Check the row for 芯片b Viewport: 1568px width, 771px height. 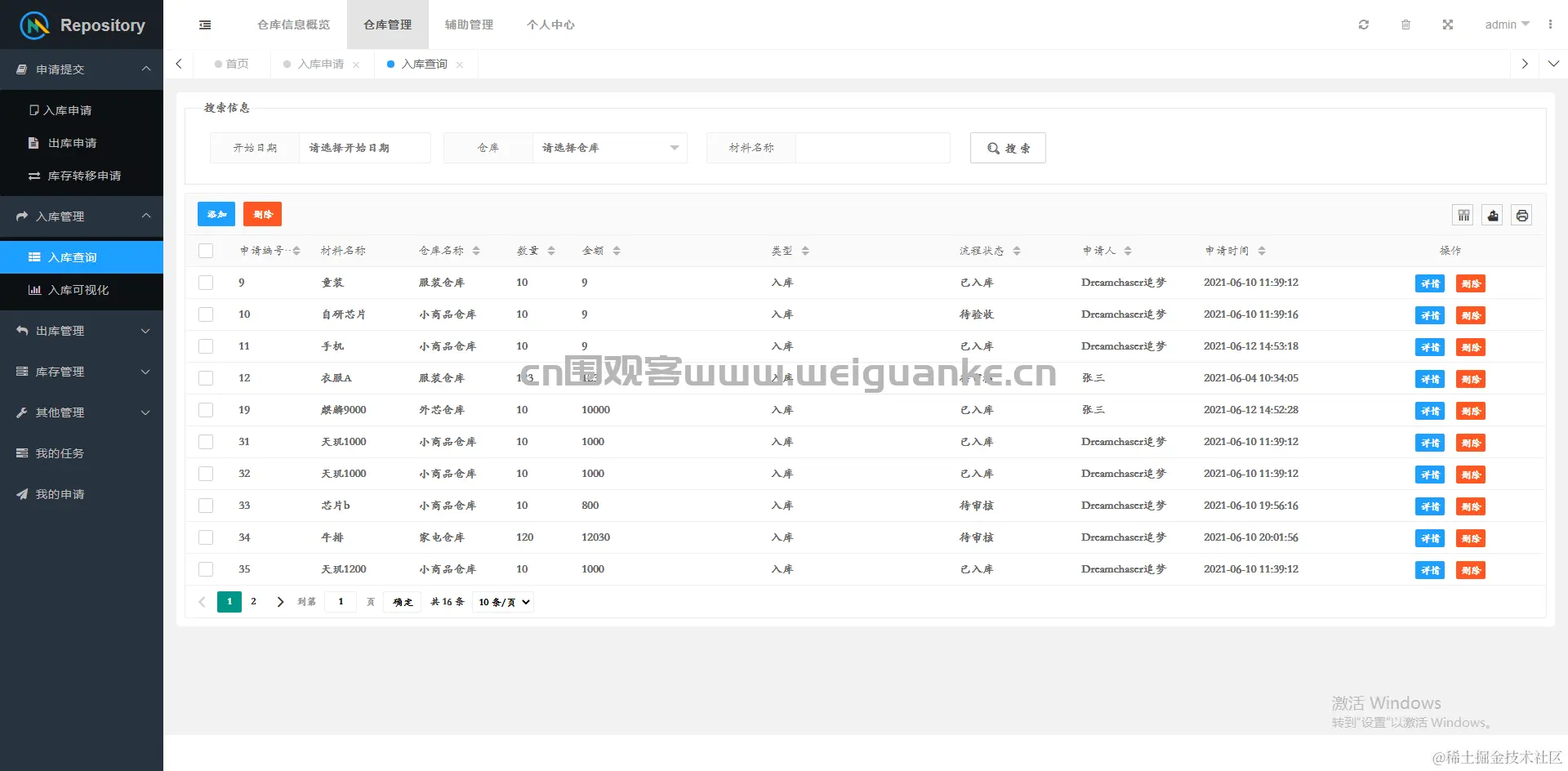click(x=206, y=506)
